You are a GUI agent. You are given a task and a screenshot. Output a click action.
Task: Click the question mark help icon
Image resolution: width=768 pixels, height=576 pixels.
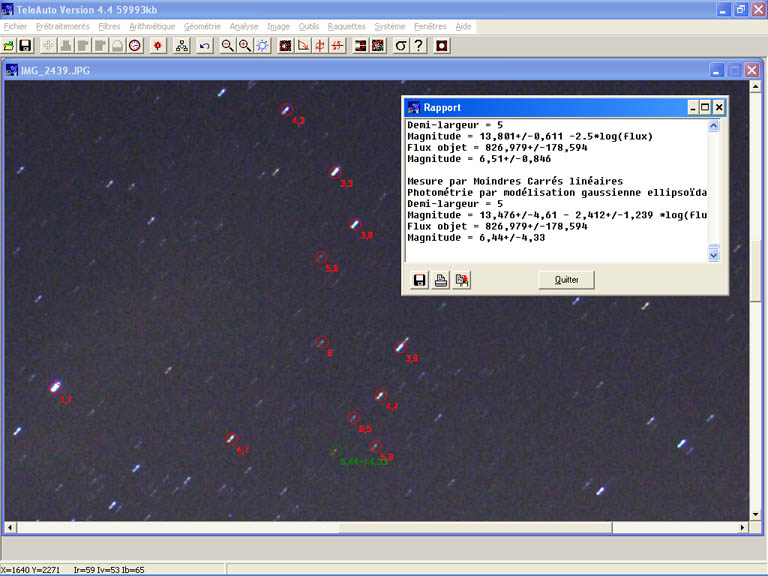tap(418, 46)
